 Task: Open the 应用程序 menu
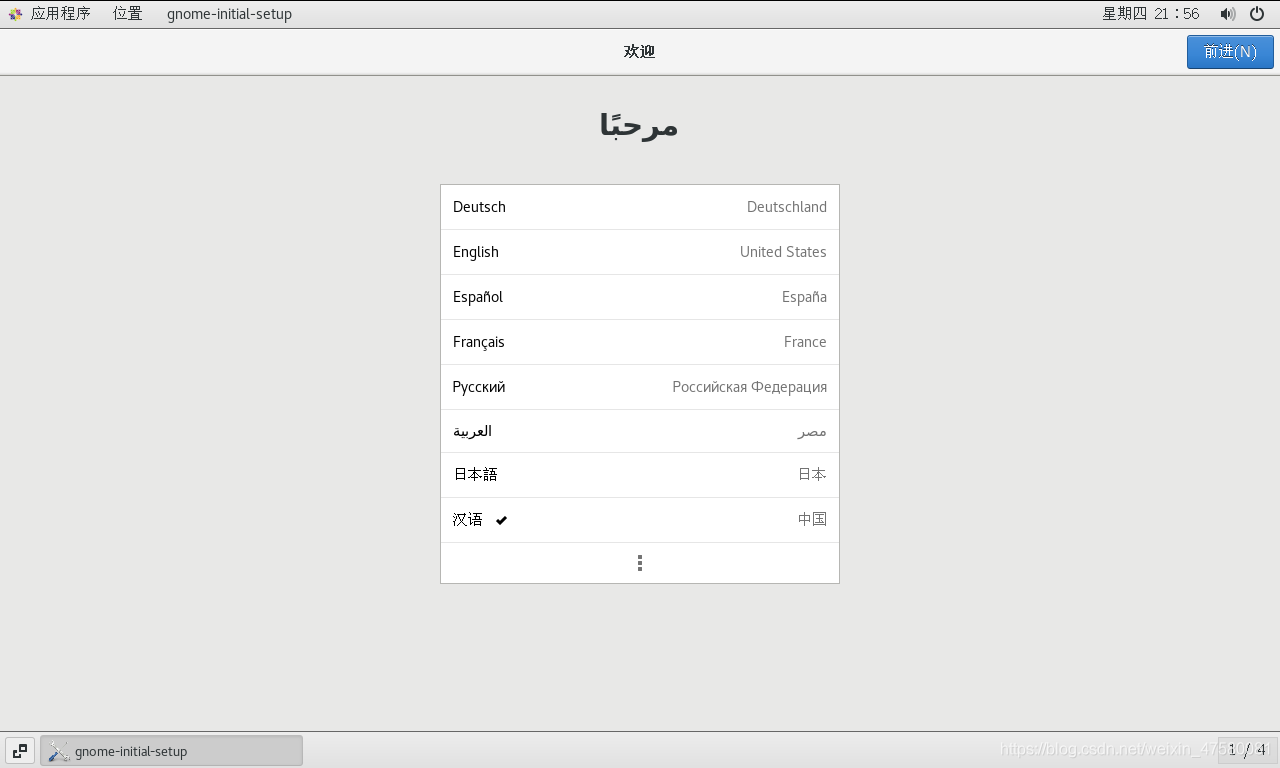tap(60, 14)
